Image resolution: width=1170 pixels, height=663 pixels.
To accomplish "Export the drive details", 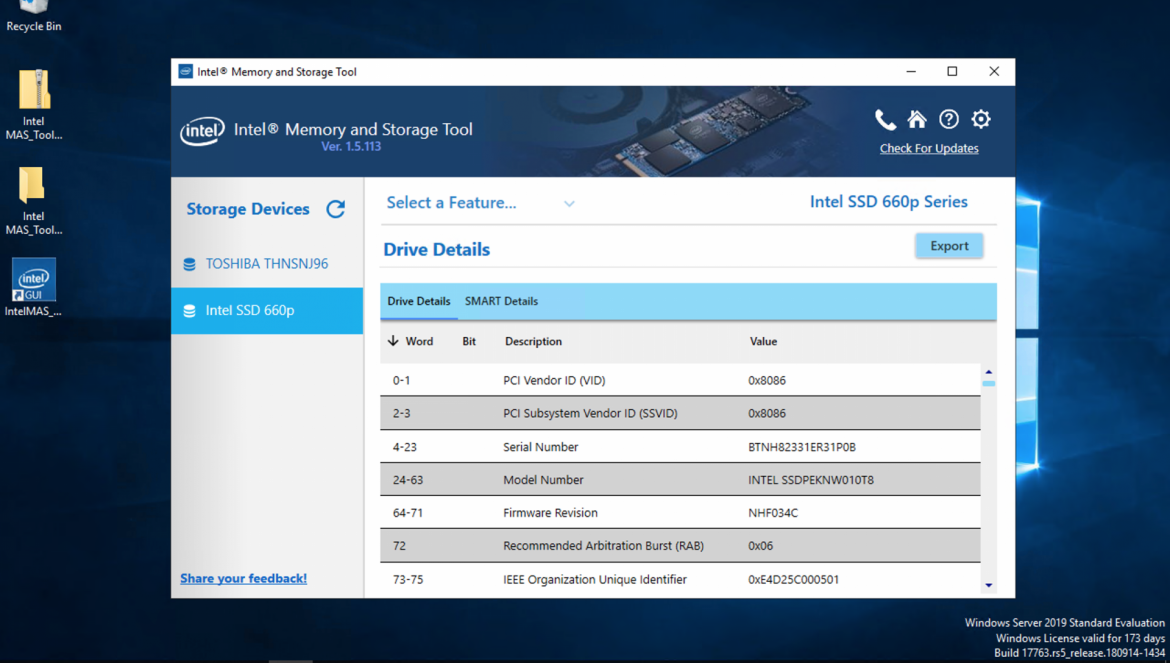I will tap(949, 246).
